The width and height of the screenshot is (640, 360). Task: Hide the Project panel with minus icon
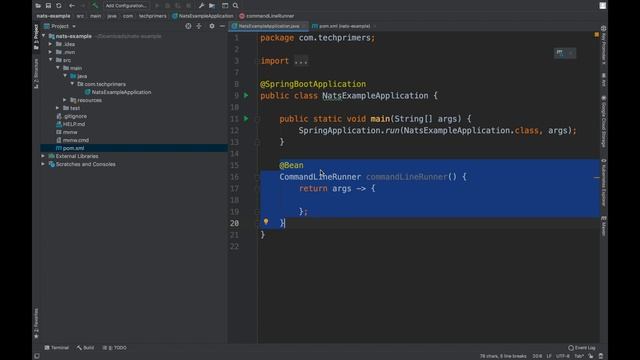222,26
